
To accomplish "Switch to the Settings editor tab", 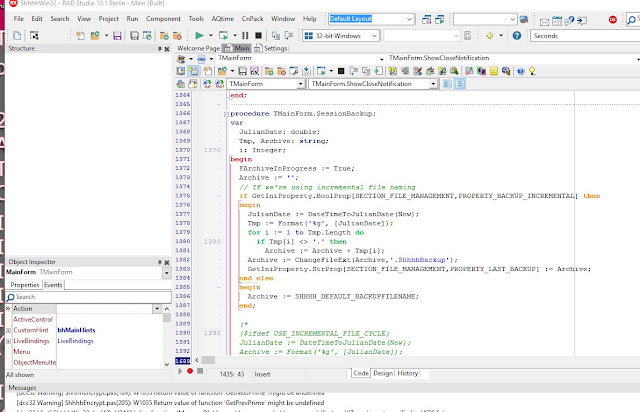I will pos(271,48).
